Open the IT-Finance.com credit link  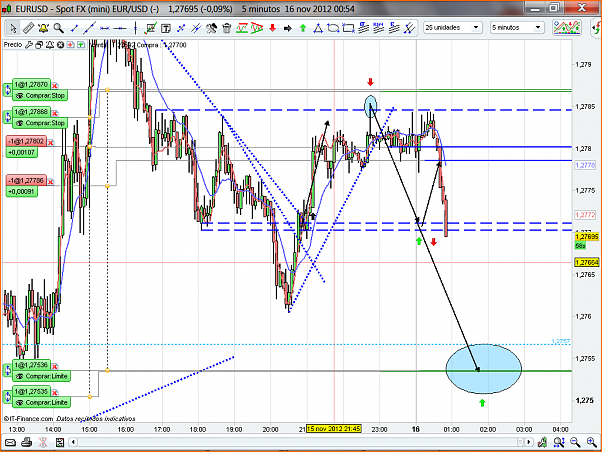pos(28,418)
